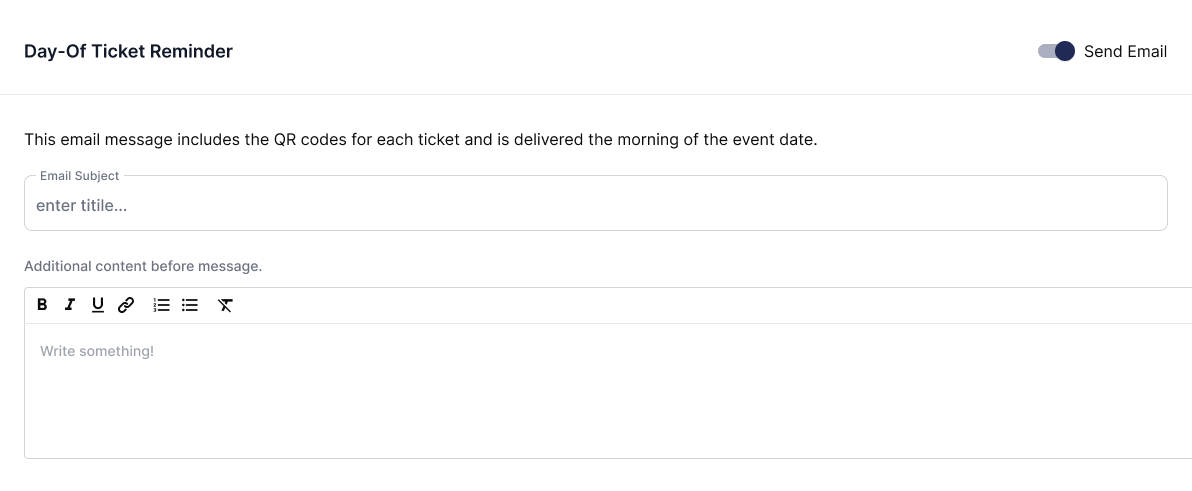The image size is (1192, 491).
Task: Click the grey track of the Send Email switch
Action: click(1046, 51)
